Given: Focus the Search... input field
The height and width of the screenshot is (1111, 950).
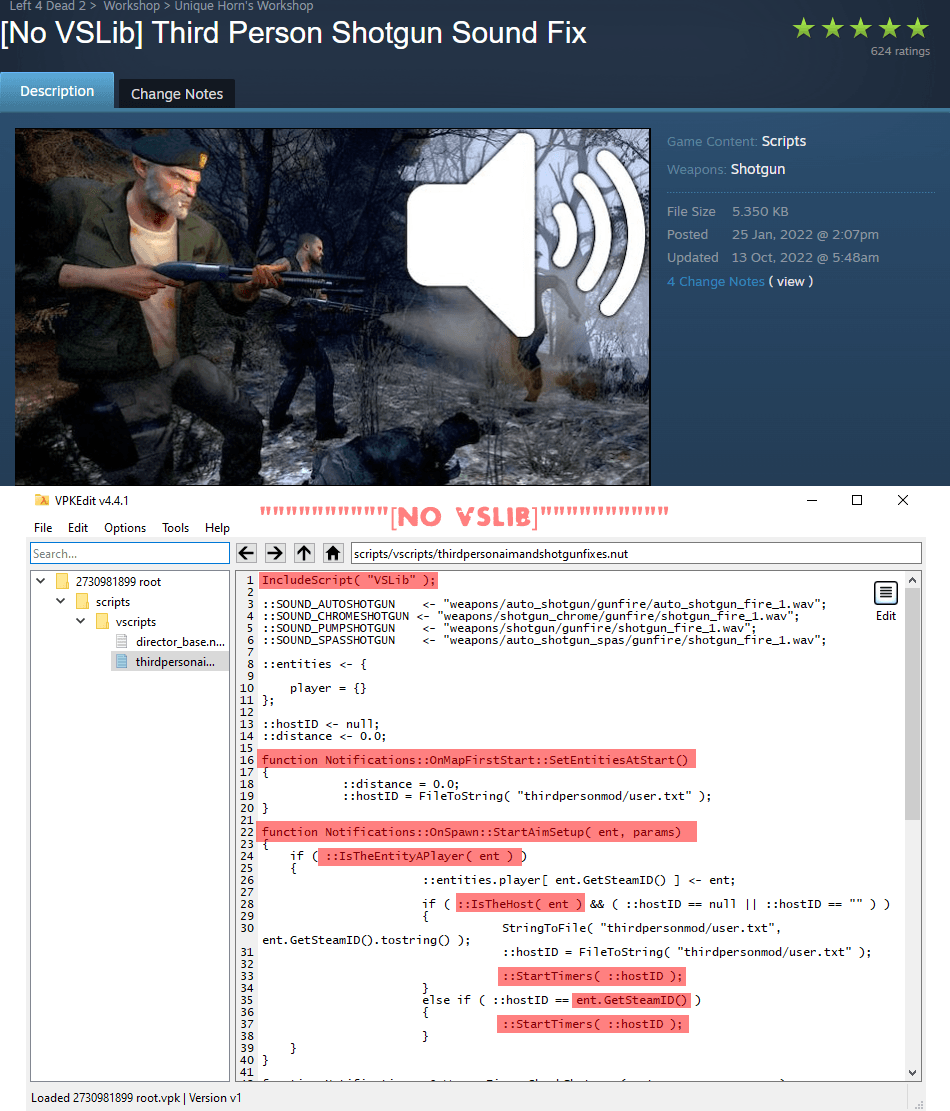Looking at the screenshot, I should (x=130, y=553).
